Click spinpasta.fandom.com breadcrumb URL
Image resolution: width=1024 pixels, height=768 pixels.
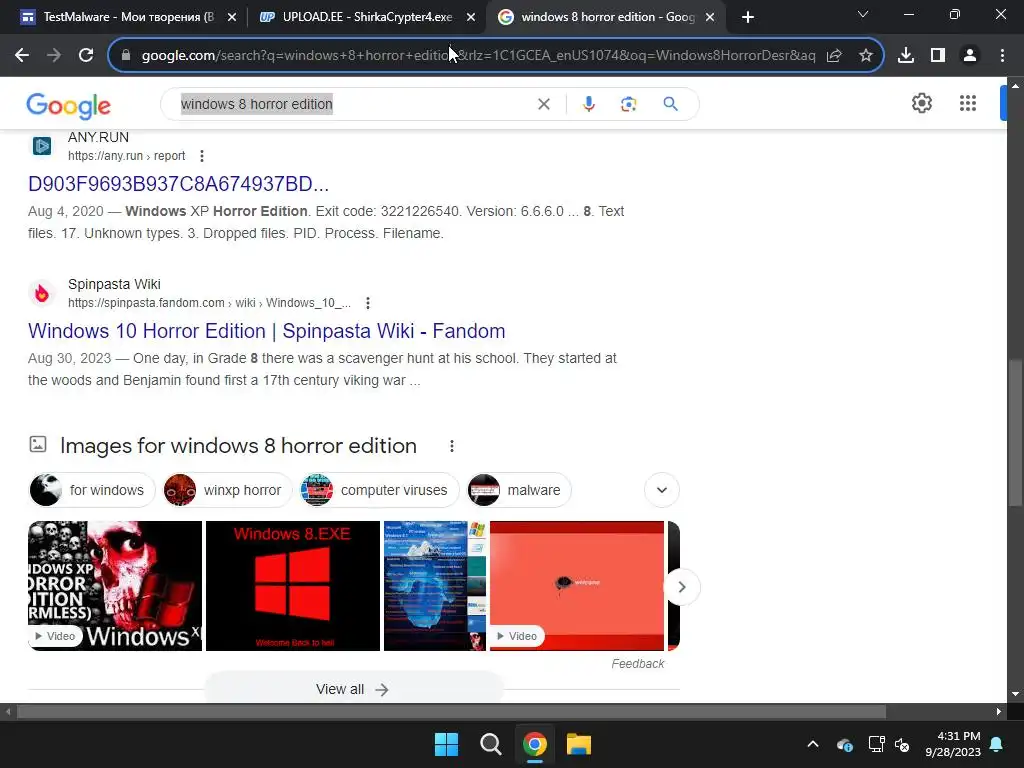pyautogui.click(x=209, y=303)
